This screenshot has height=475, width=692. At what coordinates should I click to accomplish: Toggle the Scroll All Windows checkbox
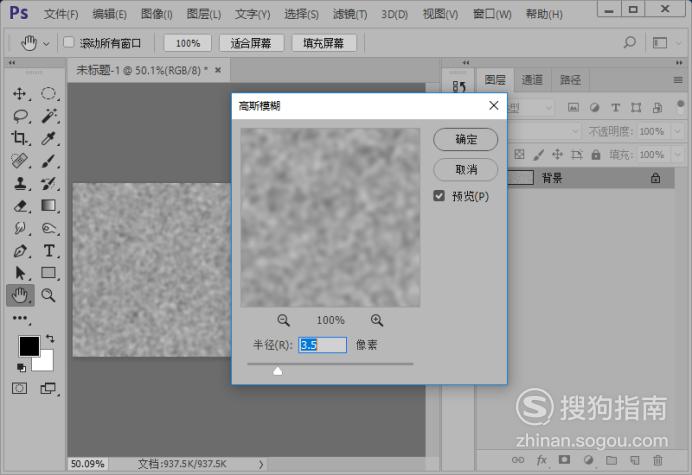[68, 42]
